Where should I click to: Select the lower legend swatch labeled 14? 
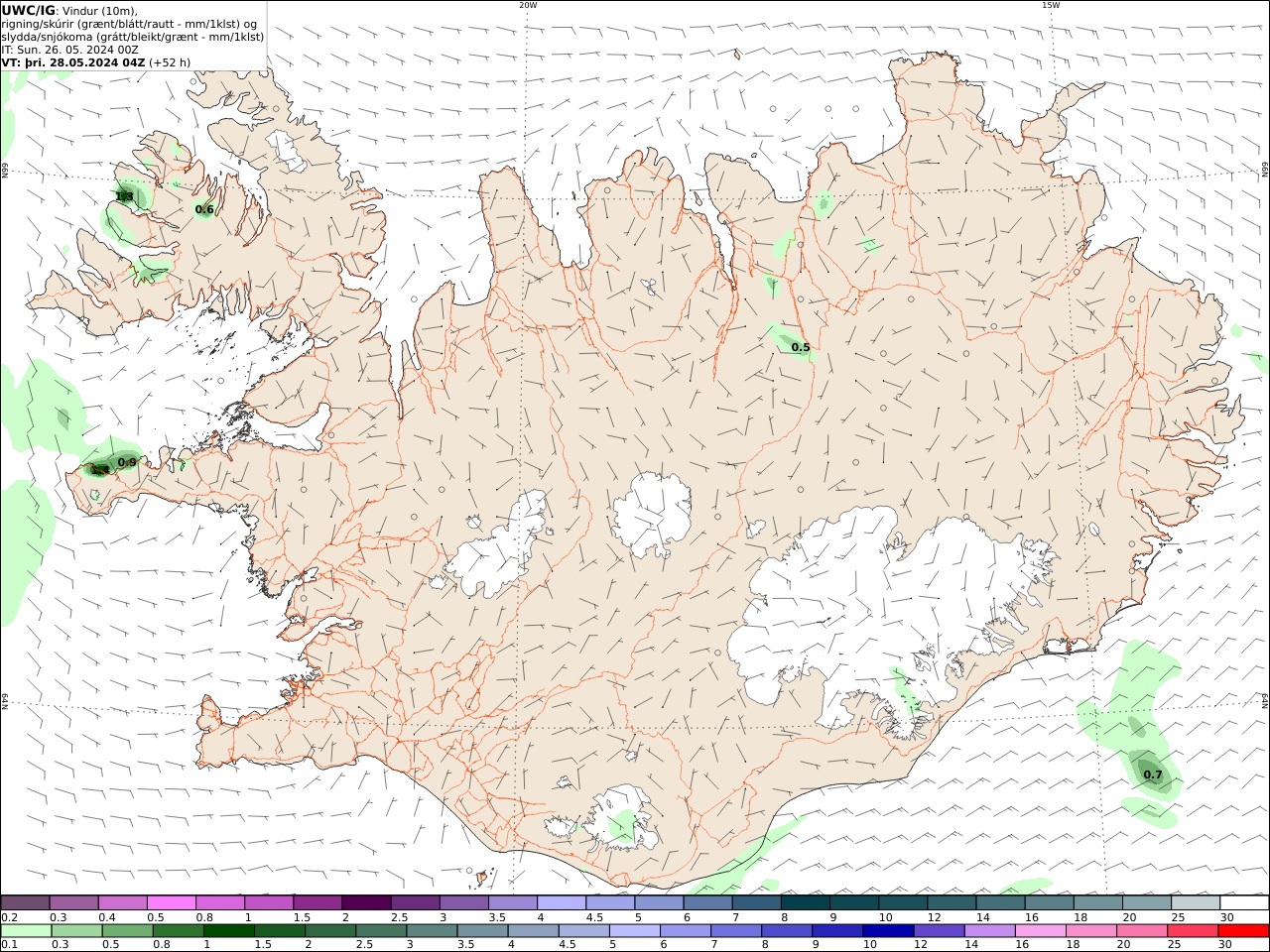tap(989, 930)
